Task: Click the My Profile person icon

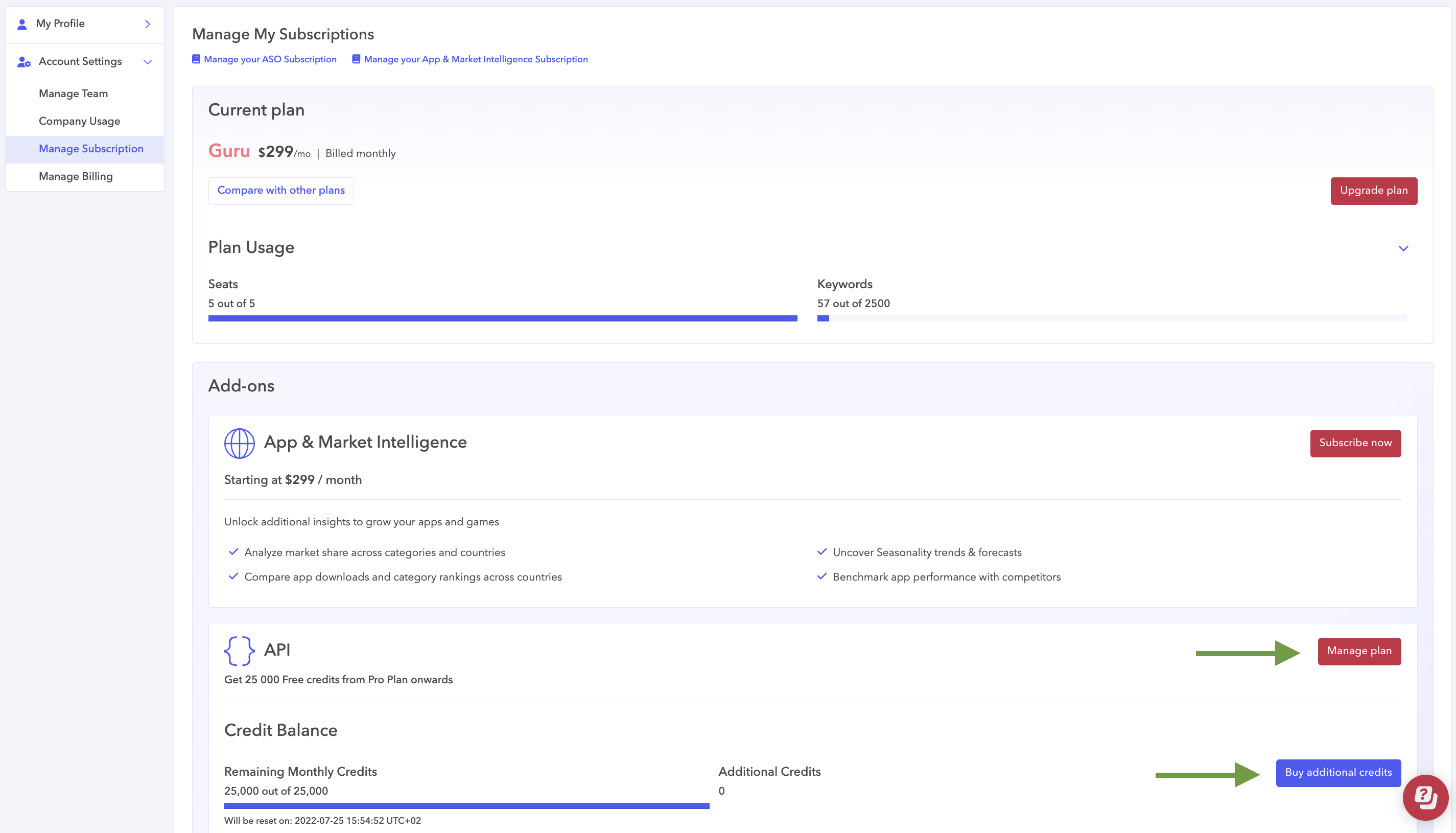Action: pyautogui.click(x=22, y=24)
